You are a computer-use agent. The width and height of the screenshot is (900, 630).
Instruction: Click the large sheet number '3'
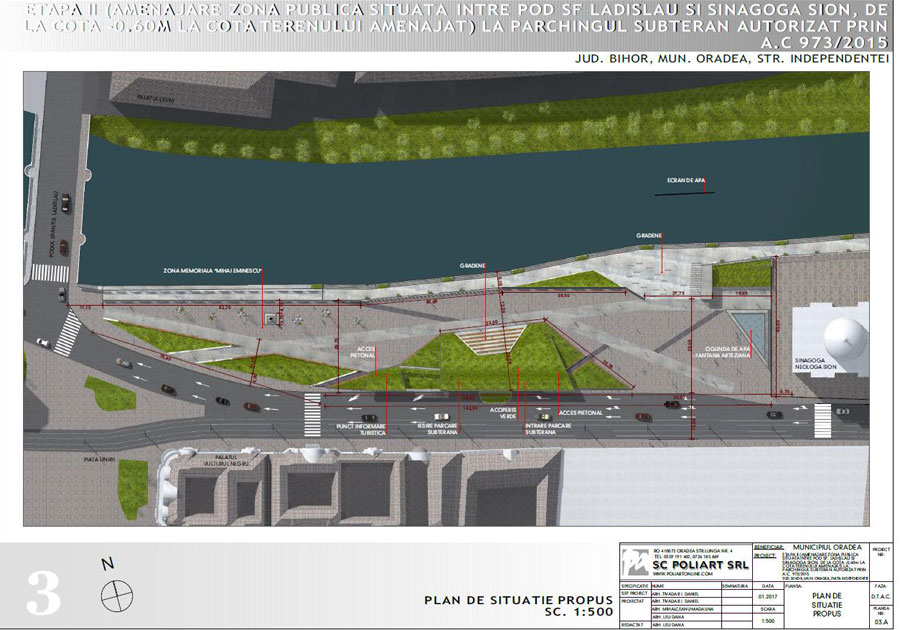pyautogui.click(x=43, y=593)
